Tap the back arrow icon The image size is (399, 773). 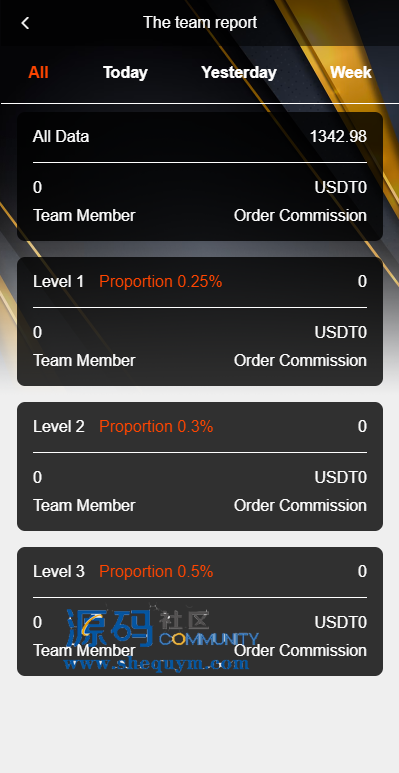click(25, 23)
